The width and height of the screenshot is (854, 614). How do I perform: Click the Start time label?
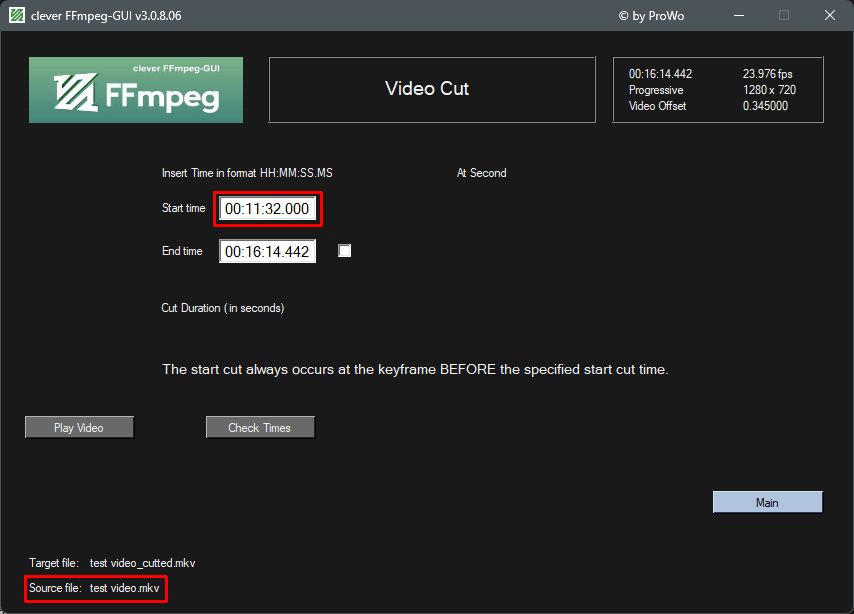click(184, 208)
